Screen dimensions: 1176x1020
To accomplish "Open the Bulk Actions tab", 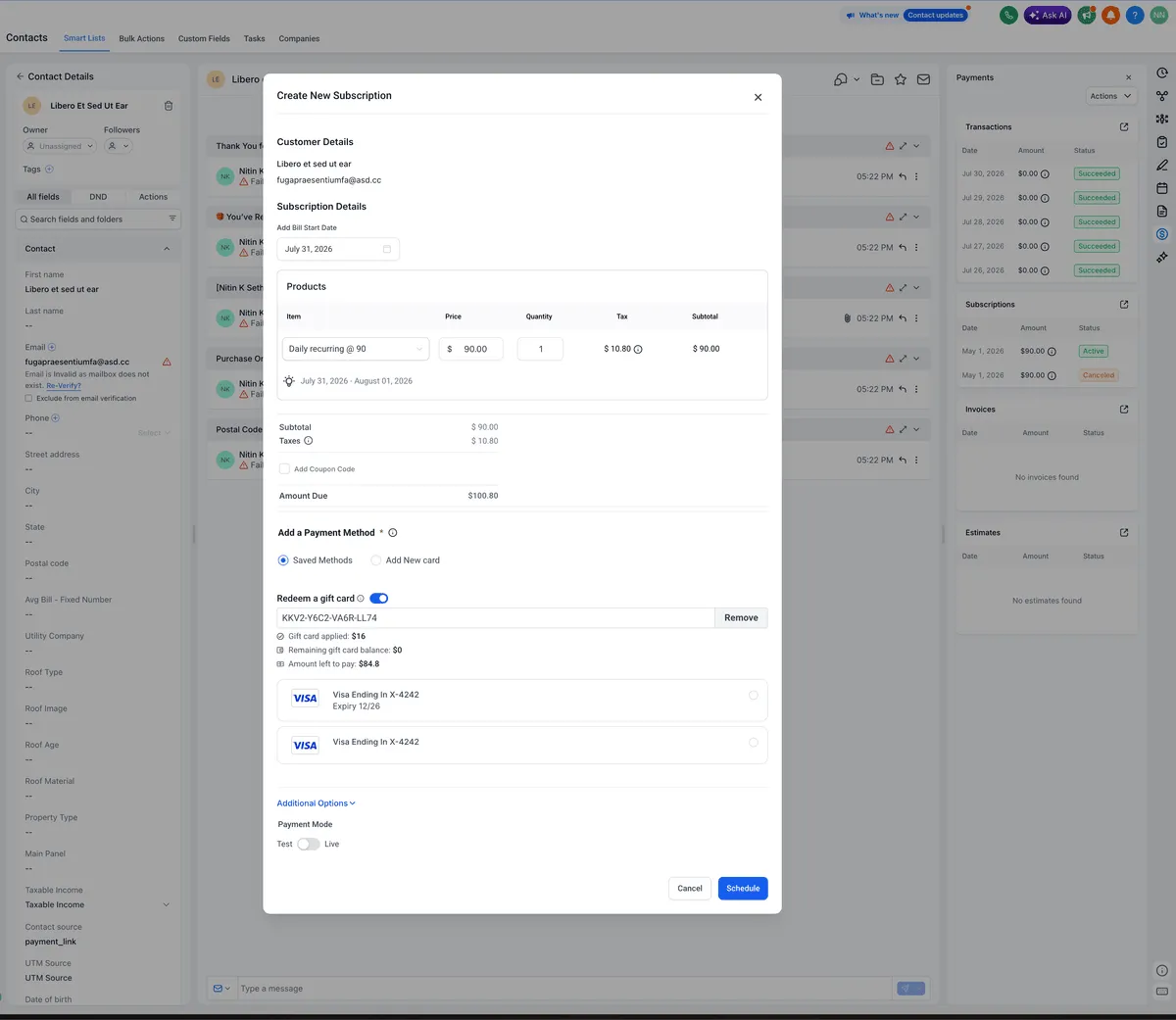I will point(142,38).
